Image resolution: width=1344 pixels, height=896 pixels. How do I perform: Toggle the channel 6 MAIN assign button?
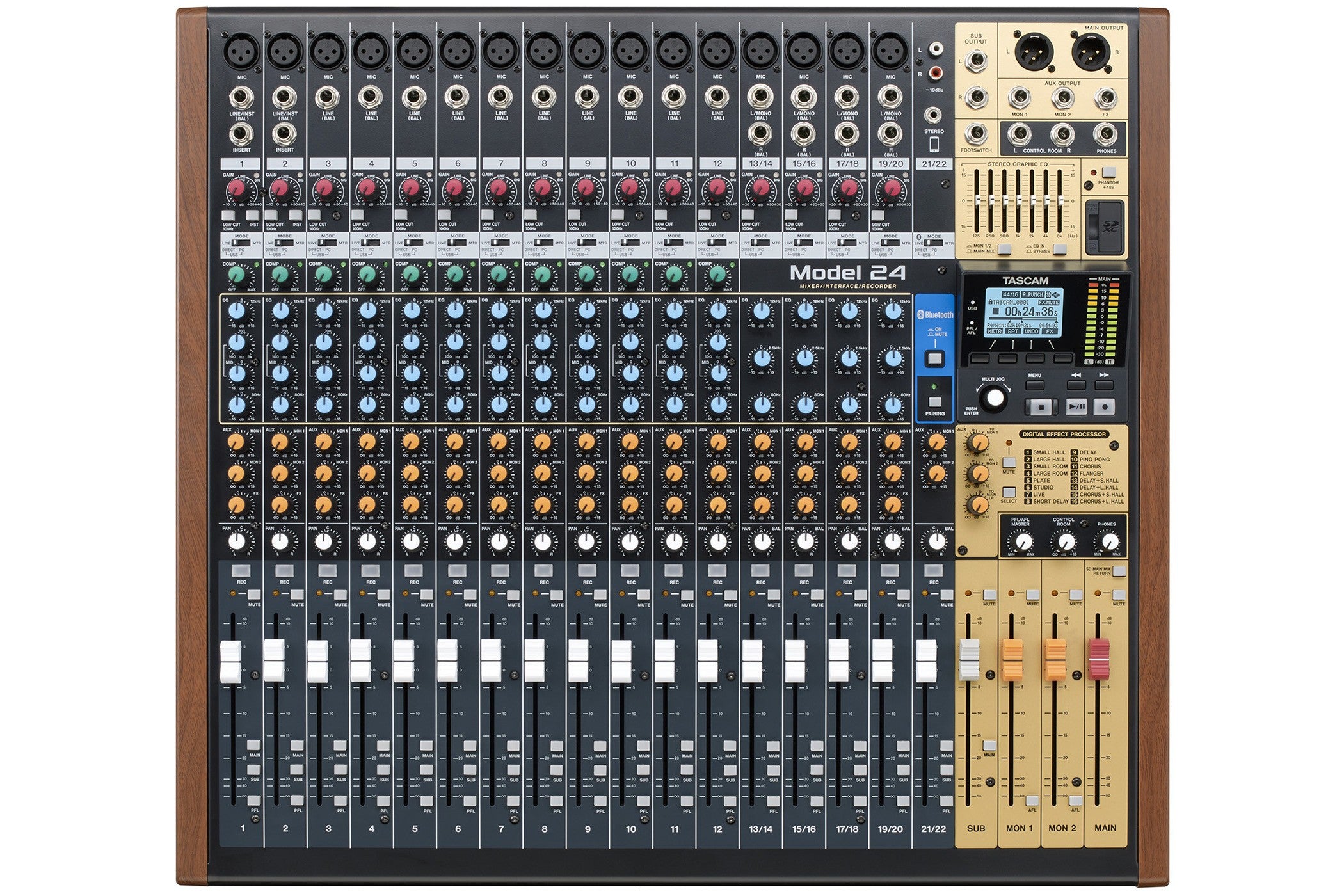pos(470,745)
